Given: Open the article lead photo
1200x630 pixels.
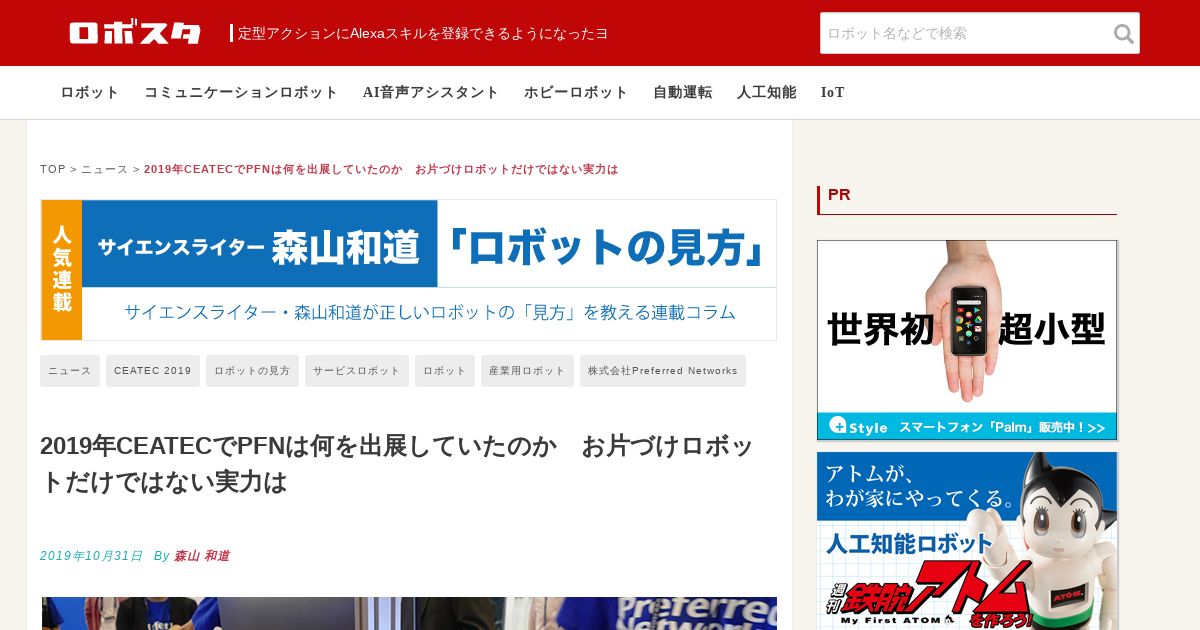Looking at the screenshot, I should coord(409,613).
